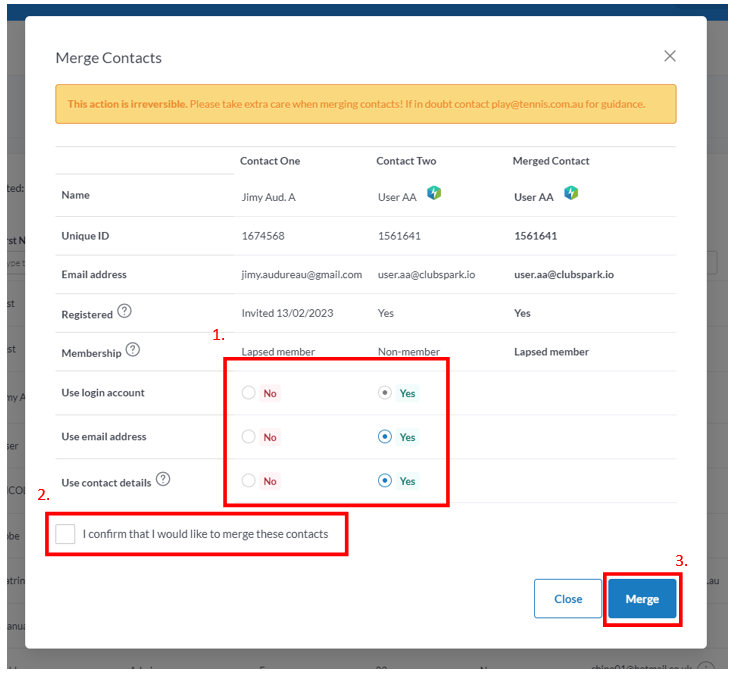Select Yes radio for Use contact details
Screen dimensions: 737x677
385,480
